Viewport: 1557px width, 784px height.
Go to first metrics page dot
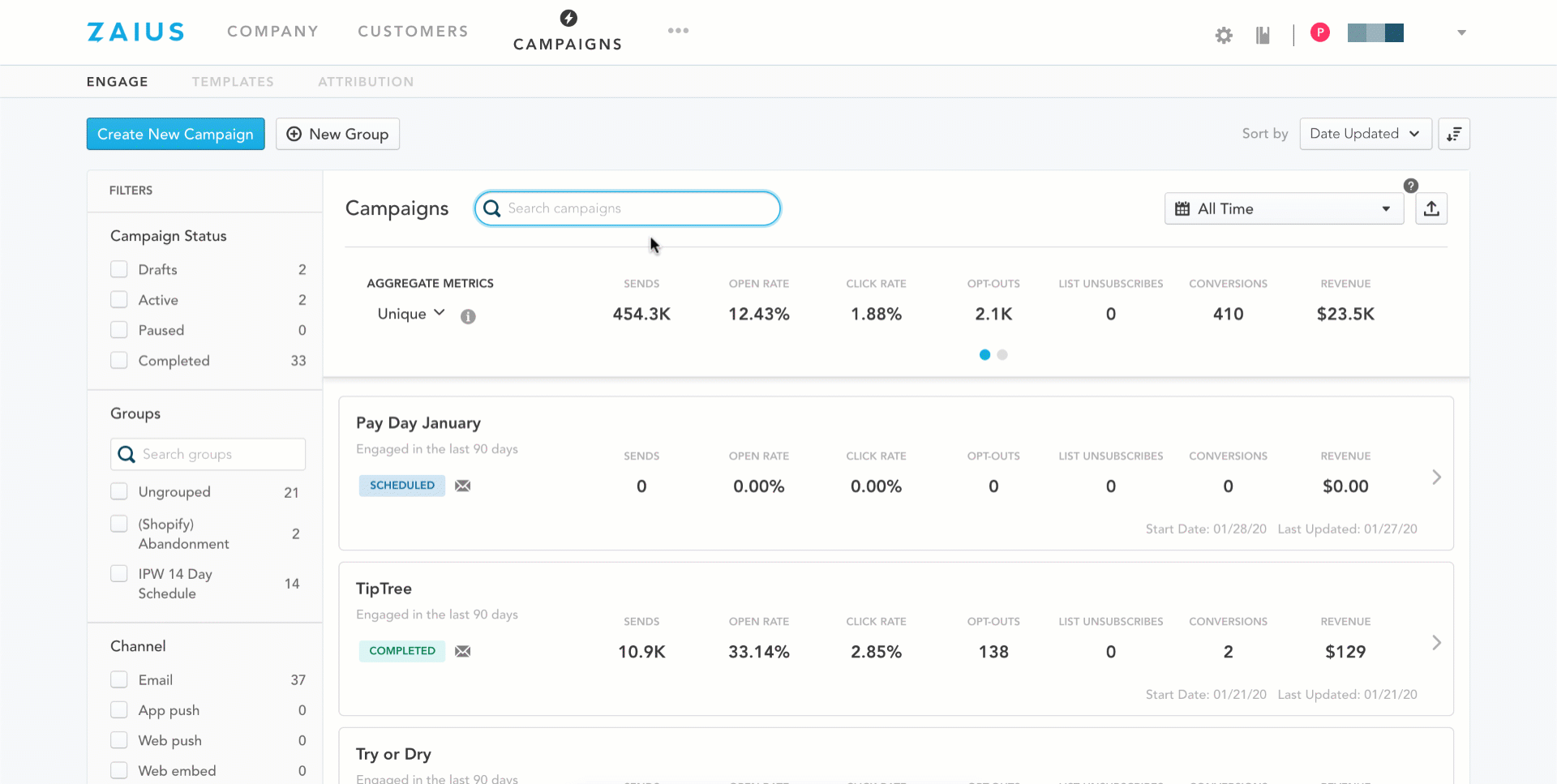coord(984,354)
